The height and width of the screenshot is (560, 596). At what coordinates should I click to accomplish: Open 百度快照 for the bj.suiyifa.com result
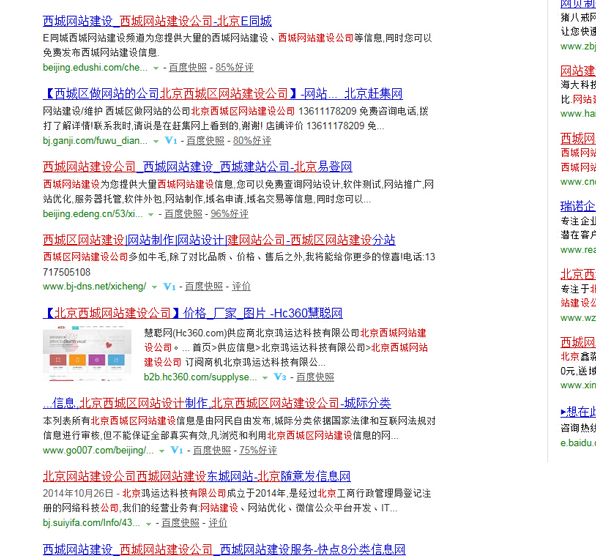181,523
